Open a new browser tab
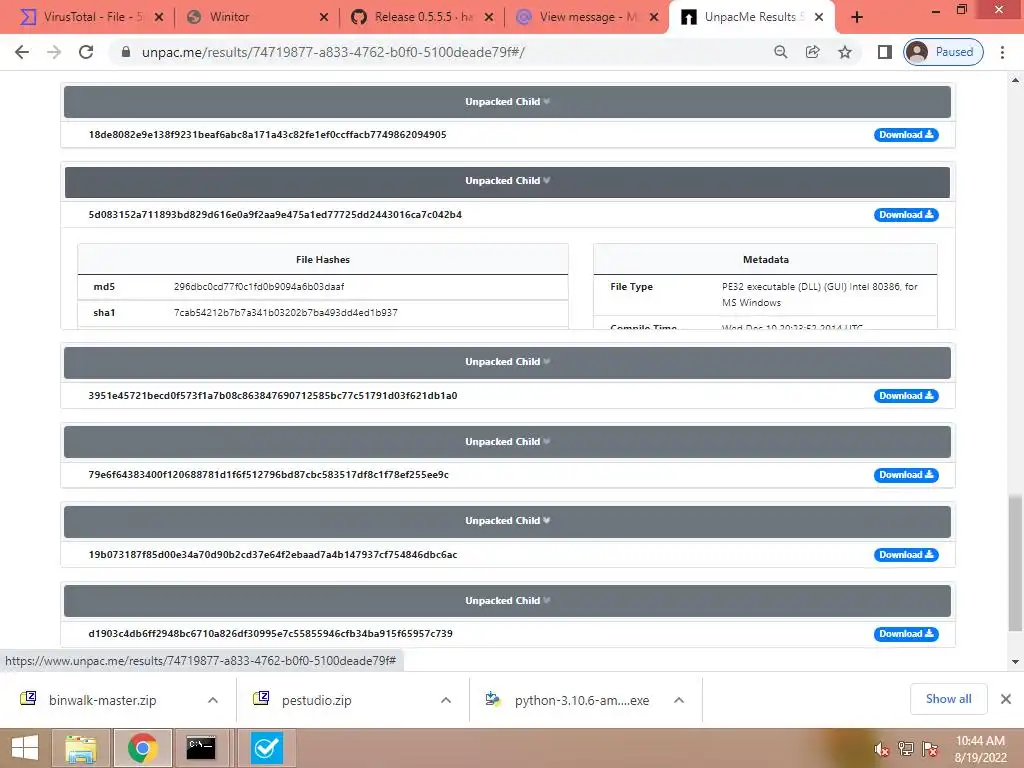The height and width of the screenshot is (768, 1024). tap(857, 17)
